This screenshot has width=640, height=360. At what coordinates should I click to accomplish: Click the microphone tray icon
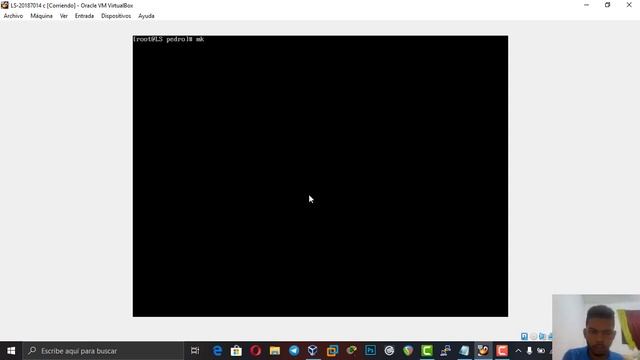point(529,351)
